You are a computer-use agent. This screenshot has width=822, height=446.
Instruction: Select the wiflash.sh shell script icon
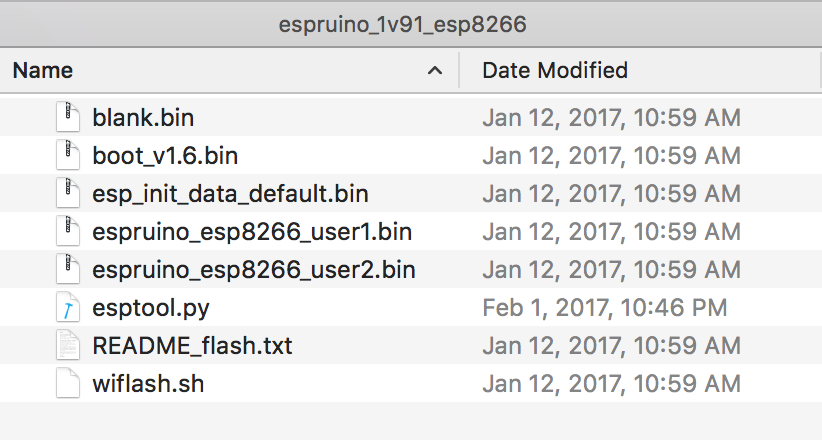(x=68, y=383)
